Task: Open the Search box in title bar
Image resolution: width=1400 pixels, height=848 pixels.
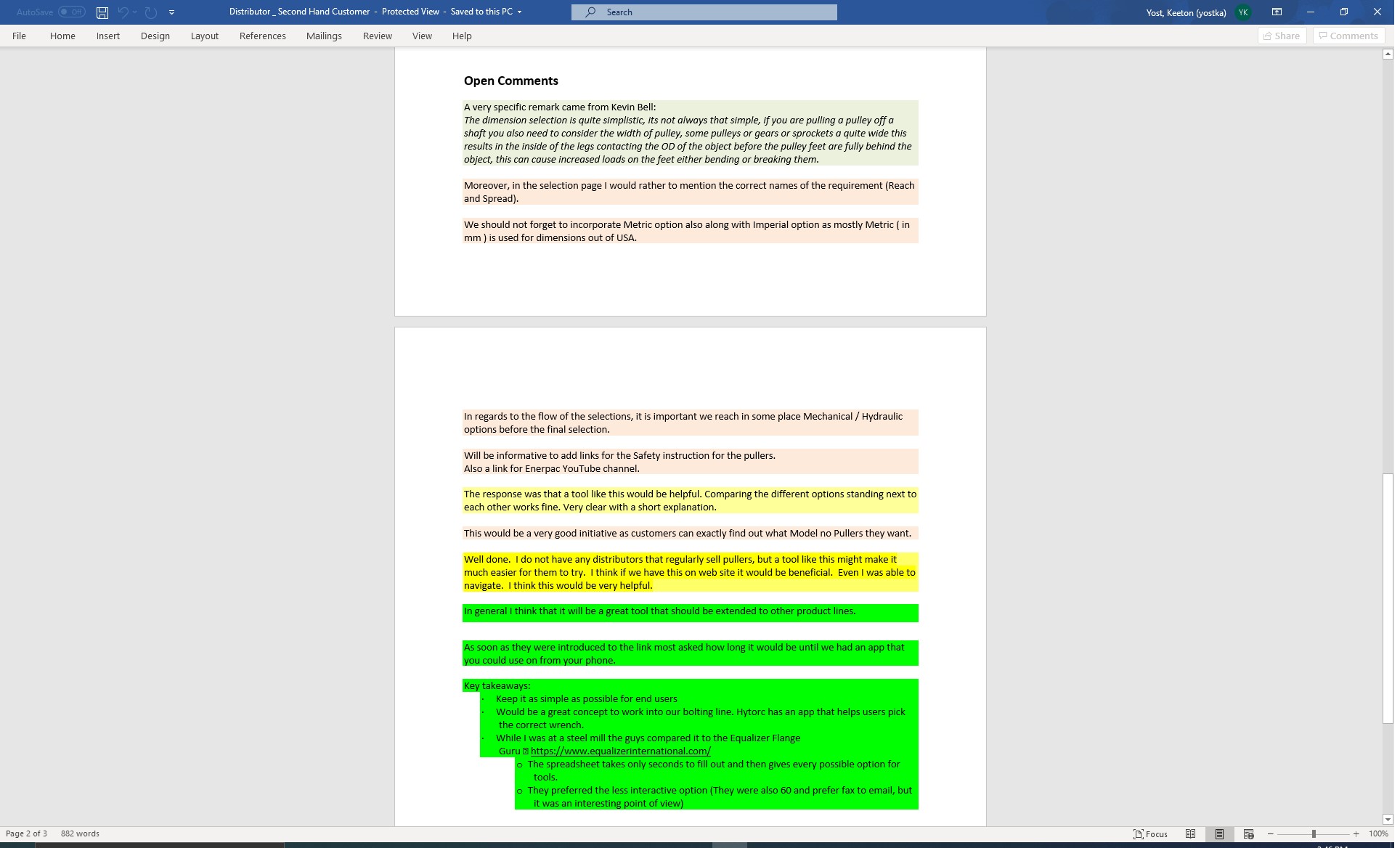Action: pos(703,12)
